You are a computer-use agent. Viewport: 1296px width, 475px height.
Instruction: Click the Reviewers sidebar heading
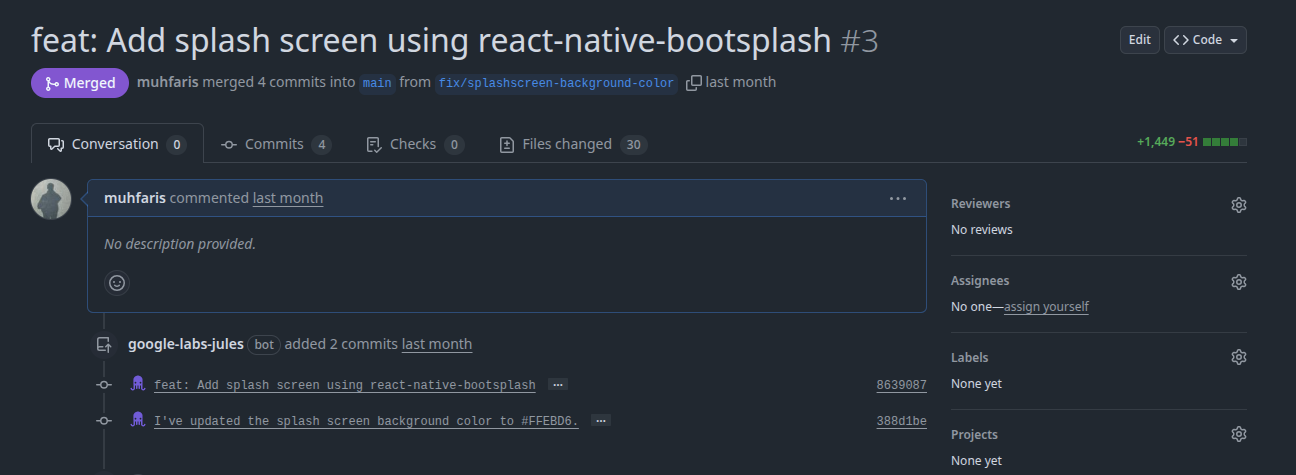click(x=980, y=204)
